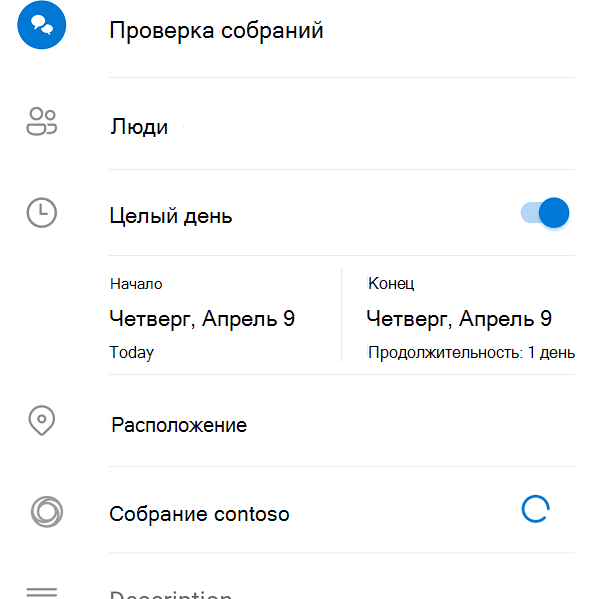Click the clock icon beside Целый день
The width and height of the screenshot is (599, 599).
click(42, 213)
